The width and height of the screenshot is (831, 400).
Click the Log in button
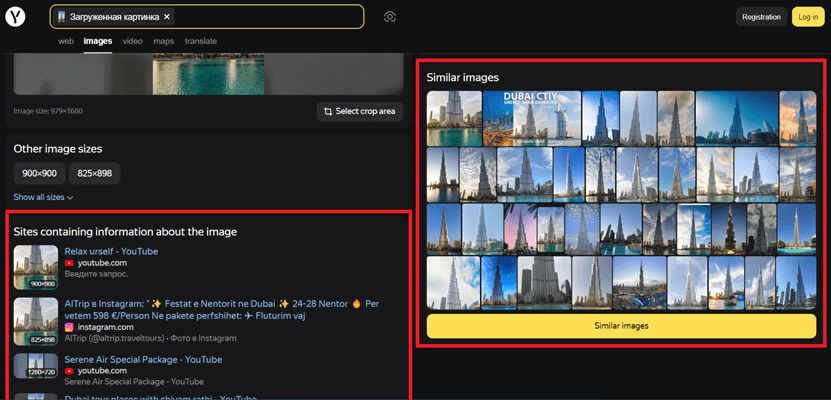tap(805, 17)
